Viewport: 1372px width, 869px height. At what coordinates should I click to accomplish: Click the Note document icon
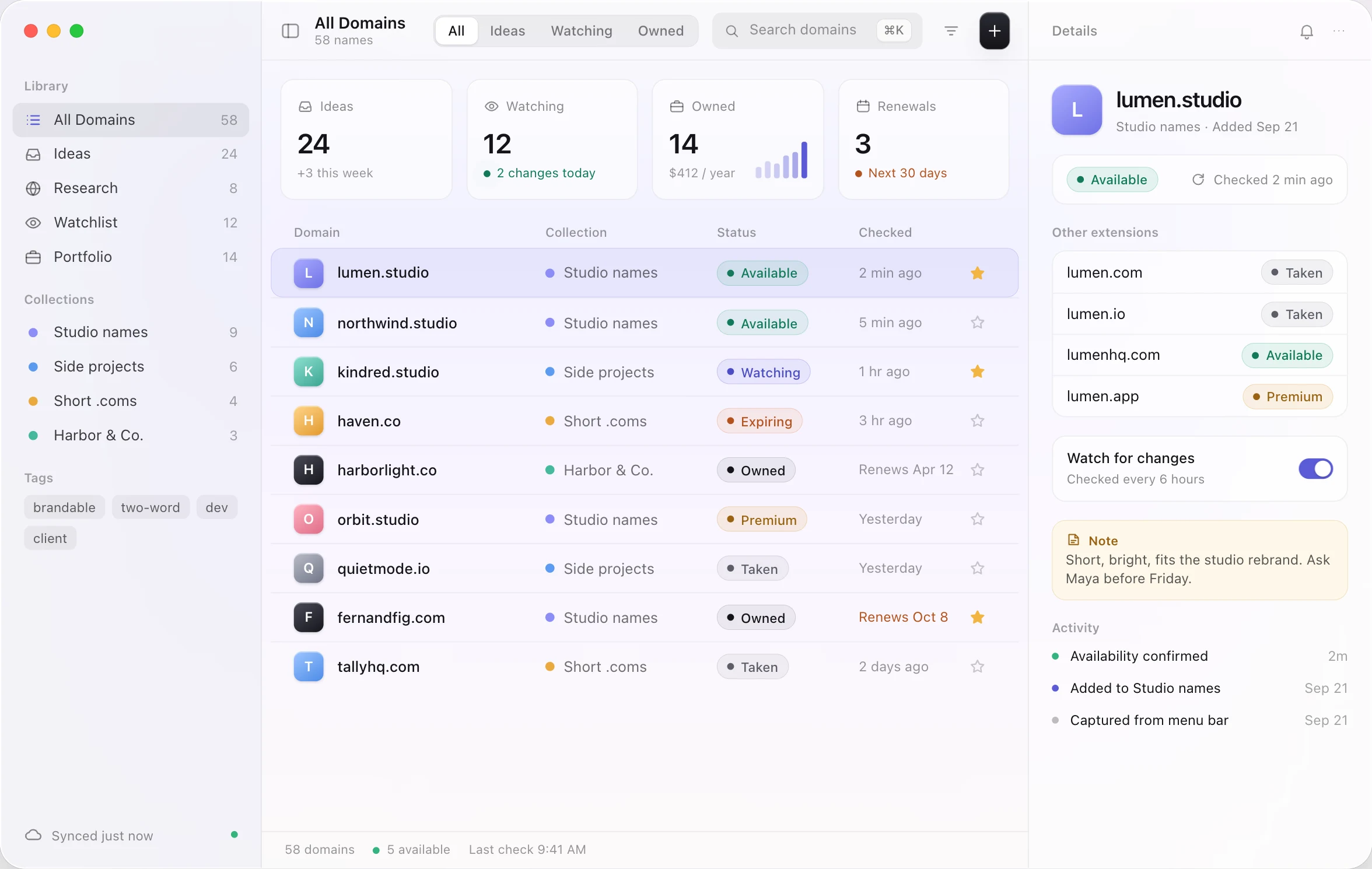coord(1073,540)
